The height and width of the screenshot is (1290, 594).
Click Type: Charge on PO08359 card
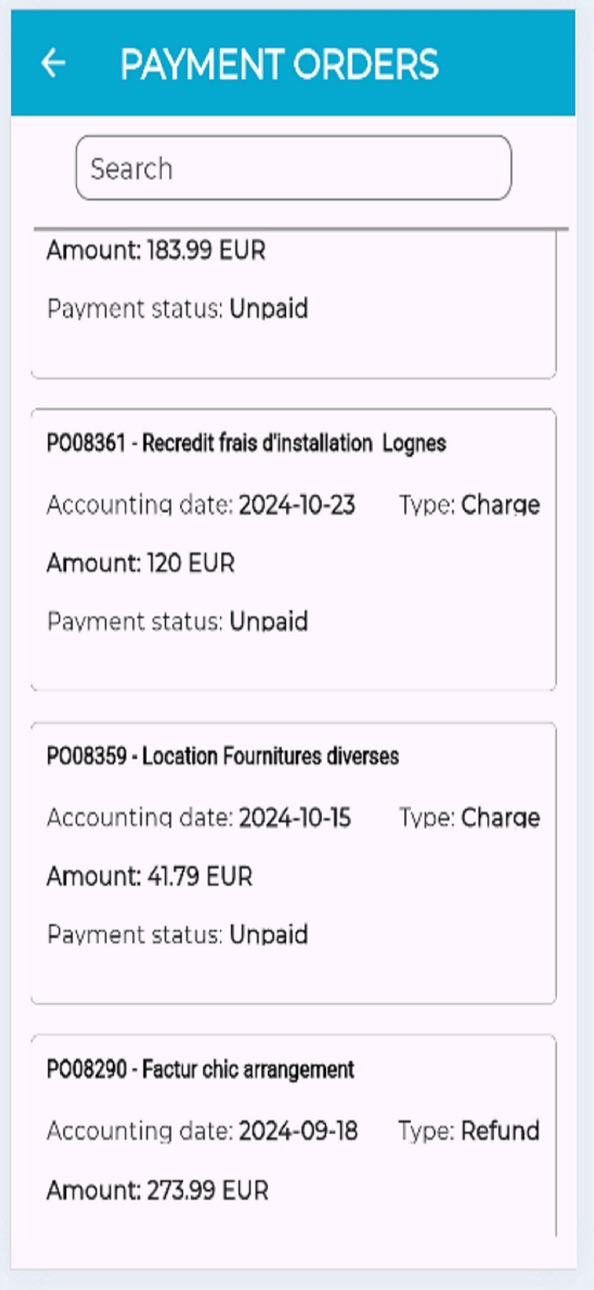click(469, 819)
